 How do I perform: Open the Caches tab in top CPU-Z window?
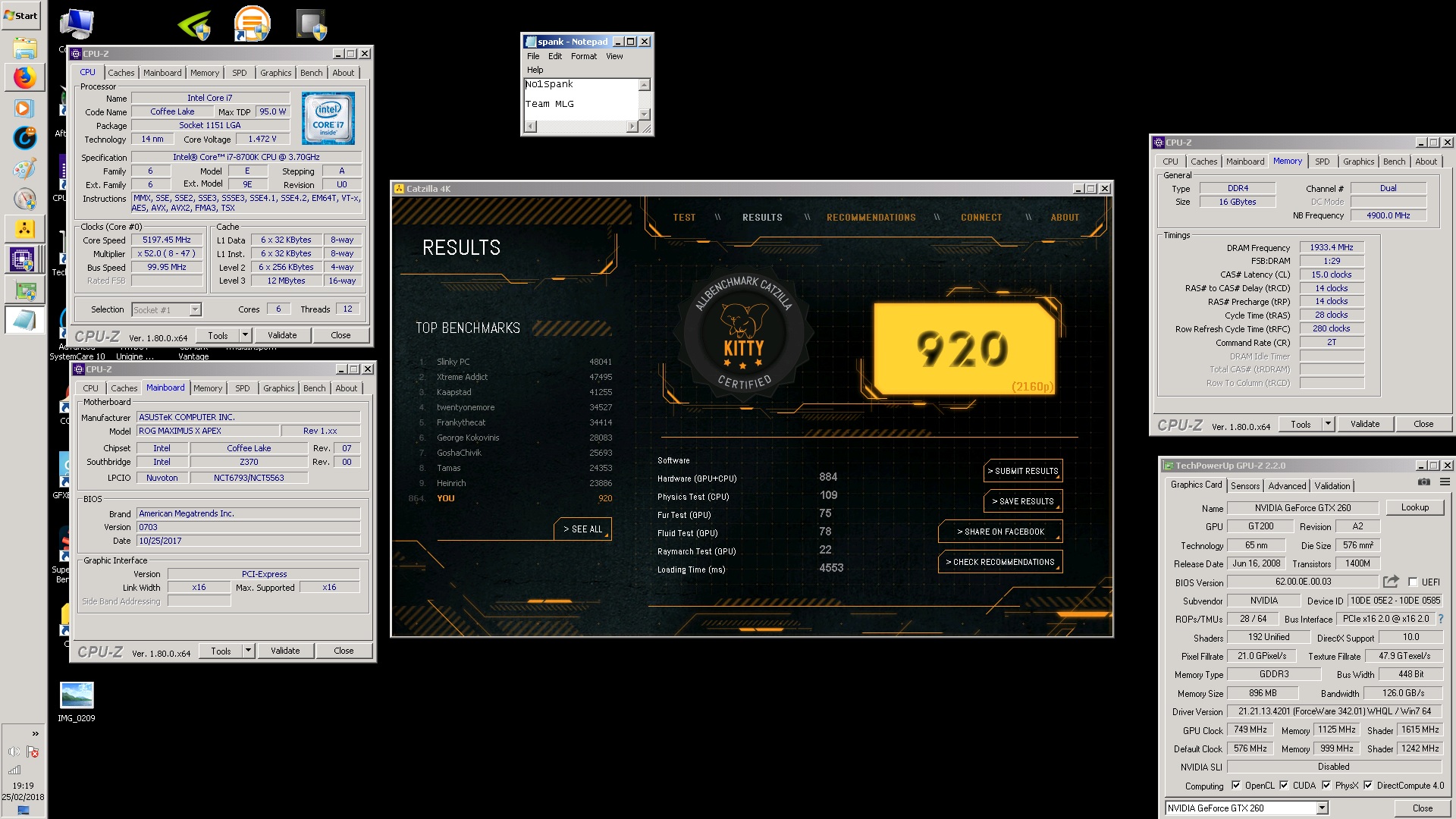coord(121,73)
